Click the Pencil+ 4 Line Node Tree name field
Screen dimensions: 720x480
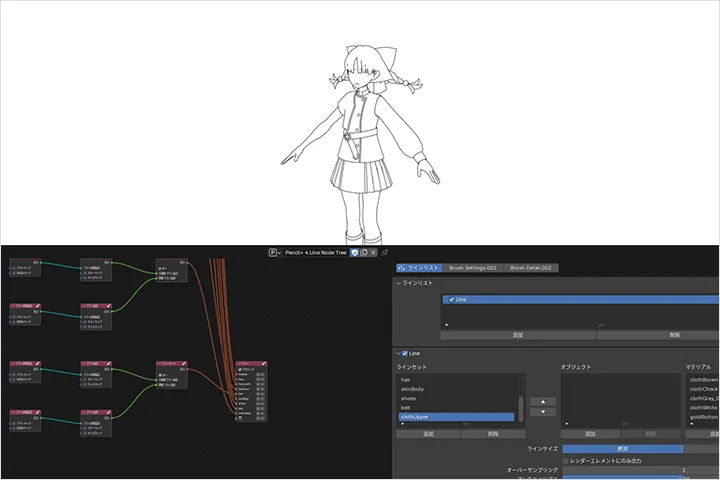[x=316, y=253]
